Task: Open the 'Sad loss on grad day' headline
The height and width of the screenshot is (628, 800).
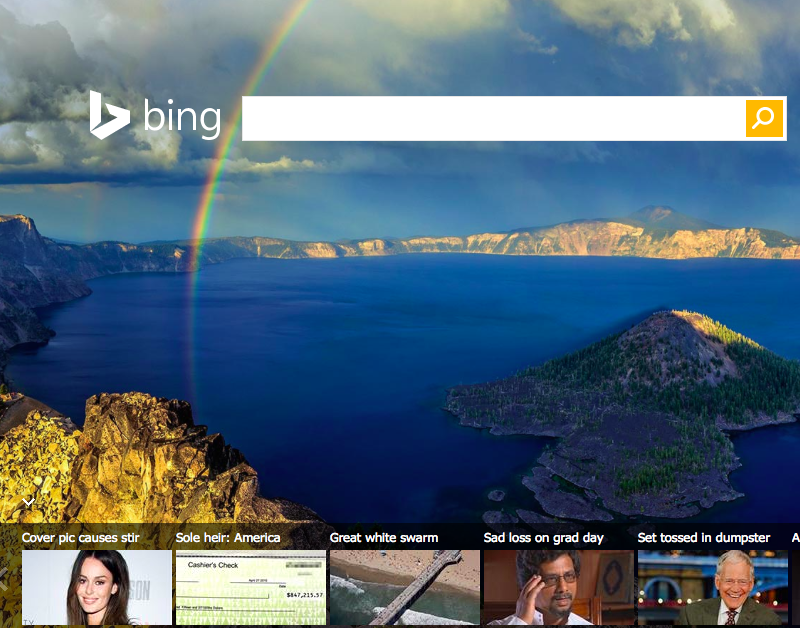Action: [543, 538]
